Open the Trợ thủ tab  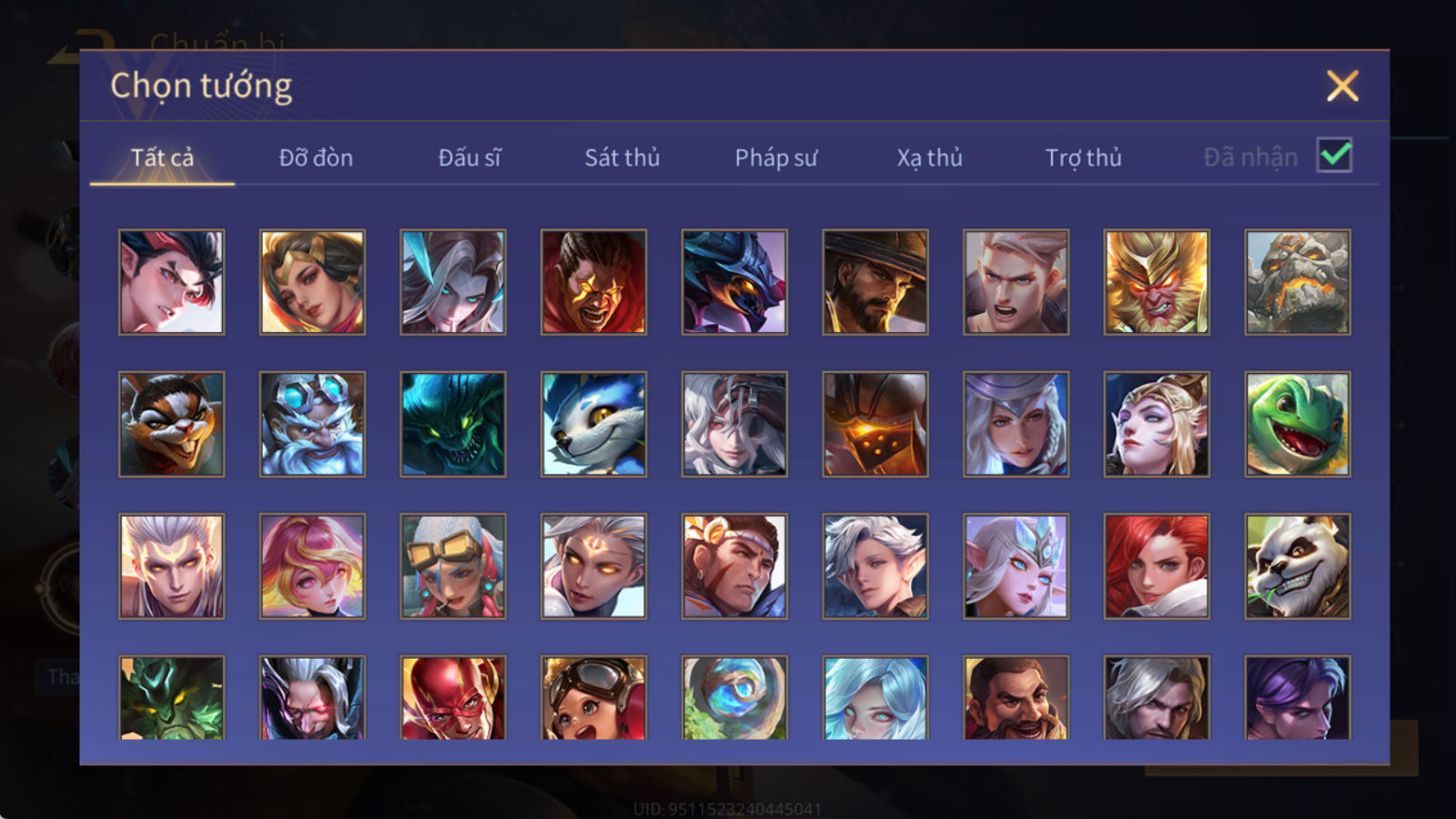(1083, 157)
